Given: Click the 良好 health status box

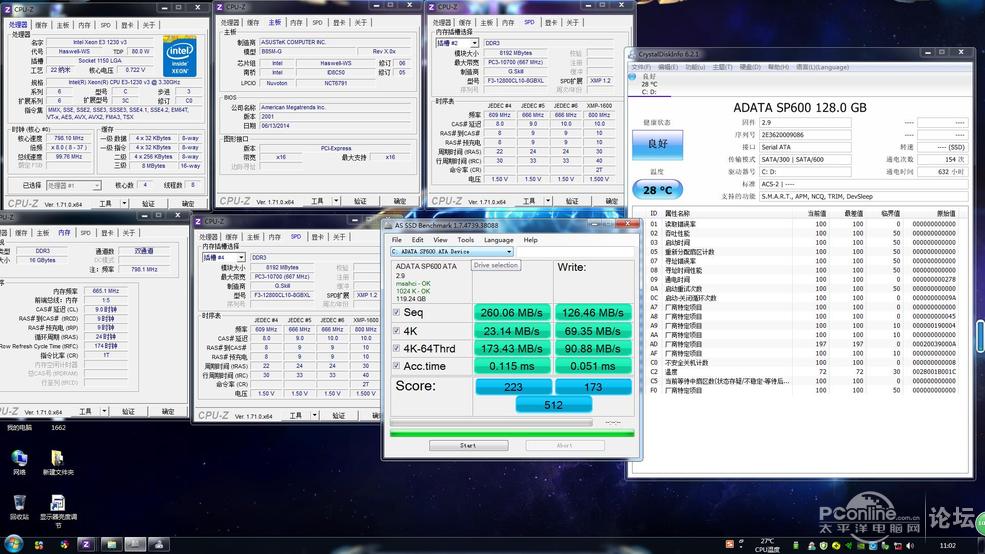Looking at the screenshot, I should [657, 144].
